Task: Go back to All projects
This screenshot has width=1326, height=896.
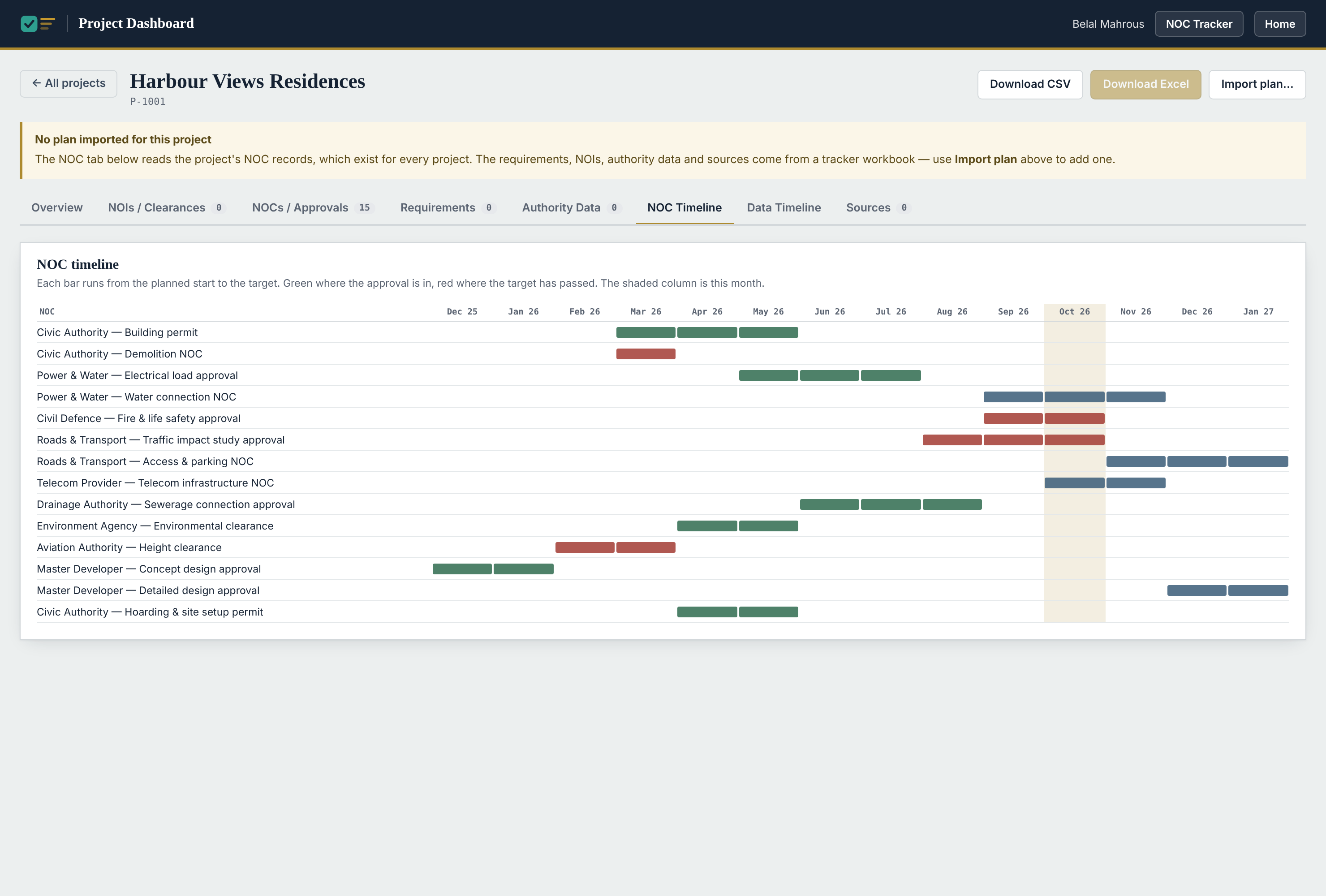Action: 69,83
